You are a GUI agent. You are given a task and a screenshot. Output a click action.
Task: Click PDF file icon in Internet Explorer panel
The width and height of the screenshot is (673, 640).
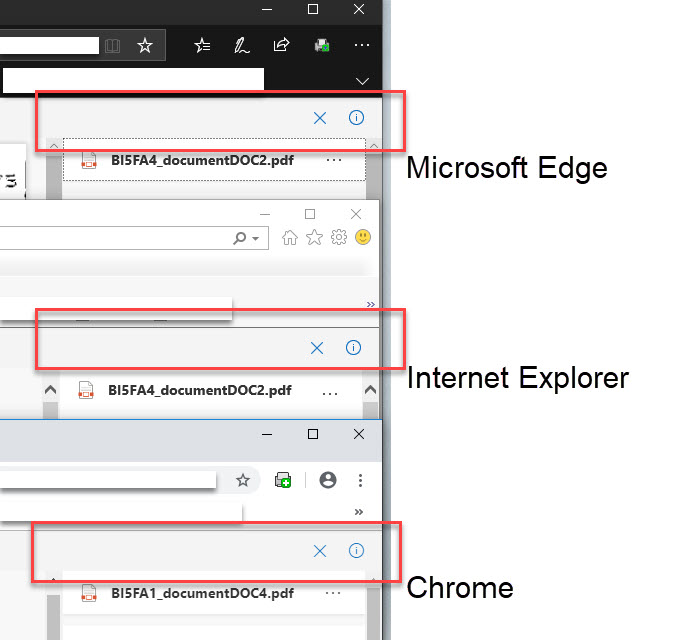tap(86, 390)
